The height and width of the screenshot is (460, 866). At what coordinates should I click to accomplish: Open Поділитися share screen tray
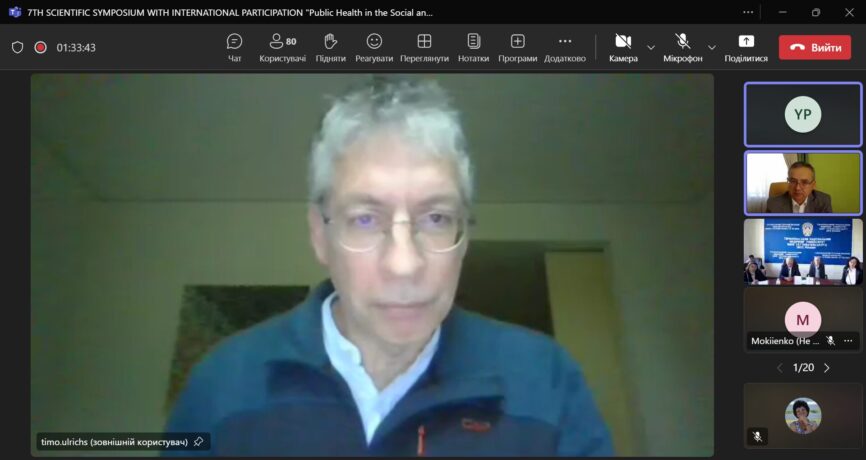click(746, 47)
